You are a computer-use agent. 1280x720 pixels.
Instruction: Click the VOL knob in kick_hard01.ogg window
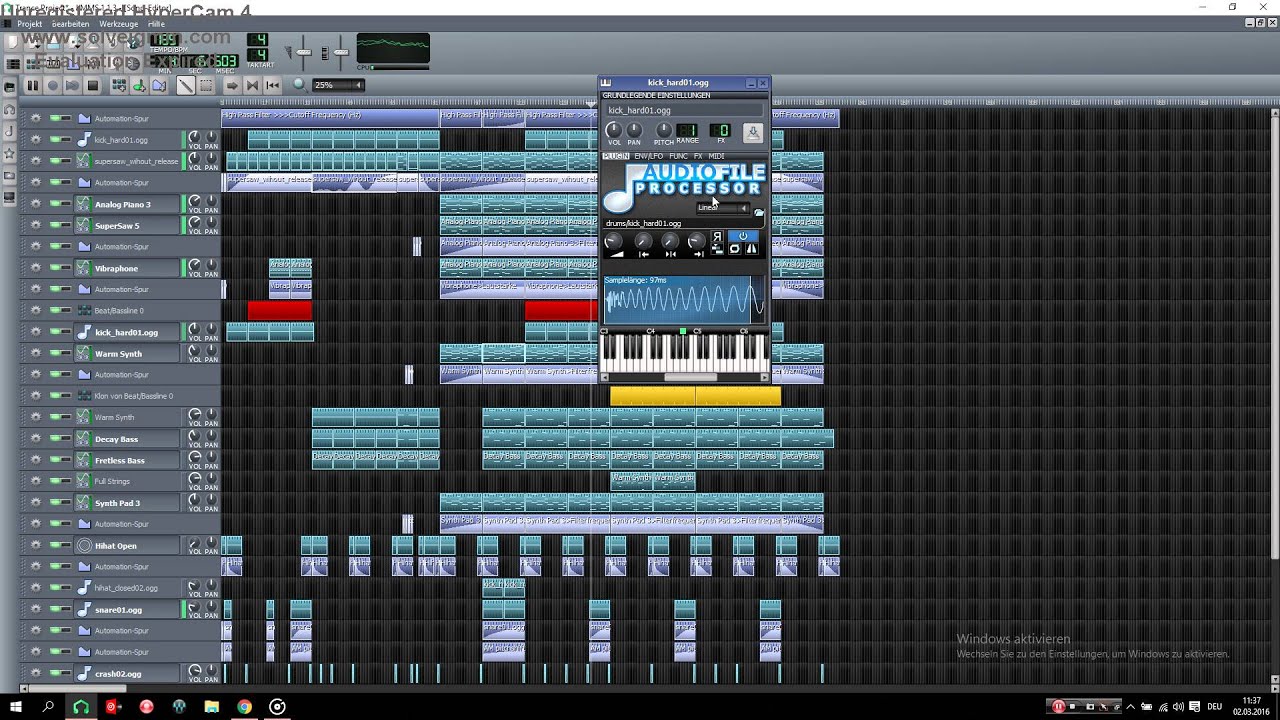click(614, 130)
